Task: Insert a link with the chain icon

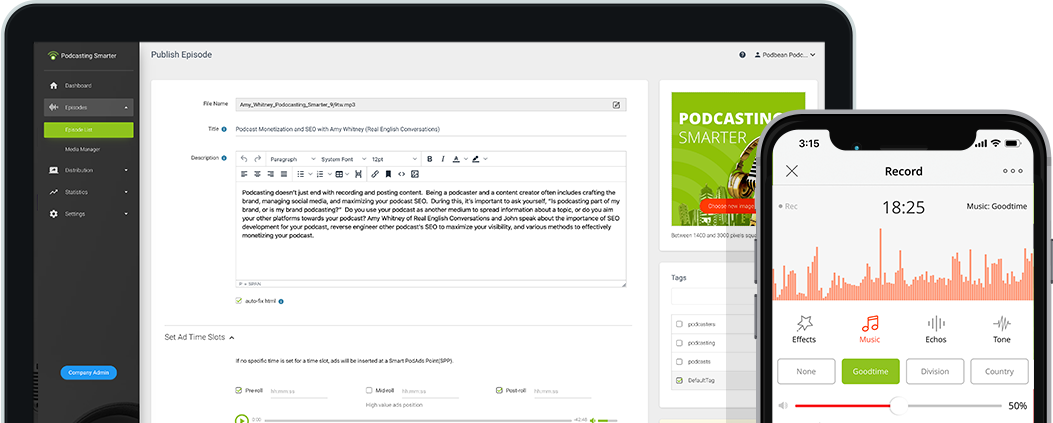Action: [x=375, y=174]
